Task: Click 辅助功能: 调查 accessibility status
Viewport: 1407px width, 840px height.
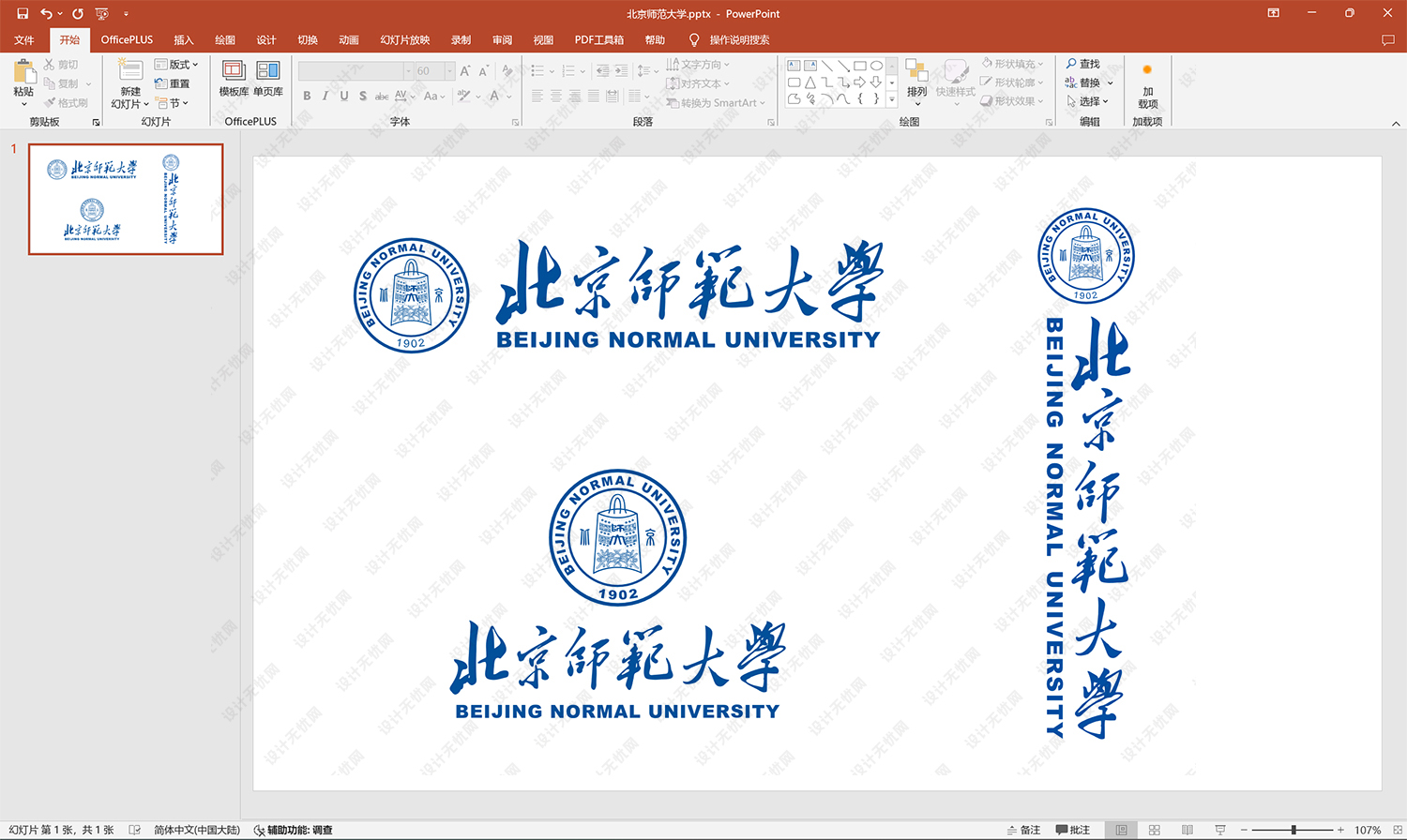Action: click(293, 830)
